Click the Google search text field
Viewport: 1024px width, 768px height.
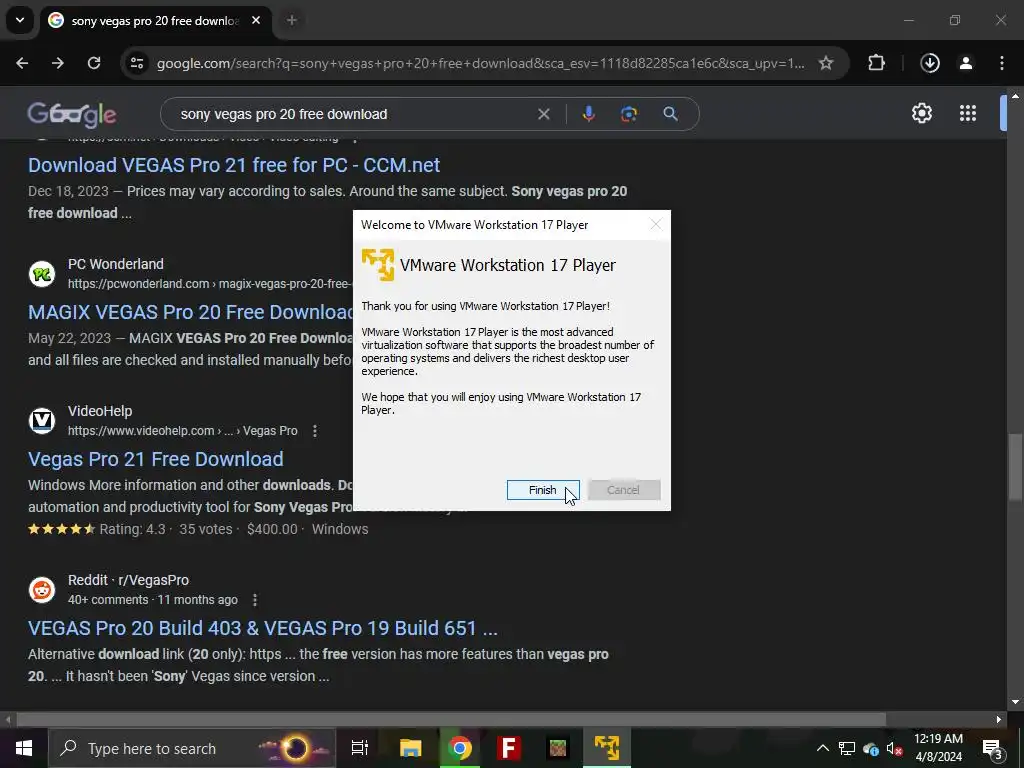click(353, 114)
